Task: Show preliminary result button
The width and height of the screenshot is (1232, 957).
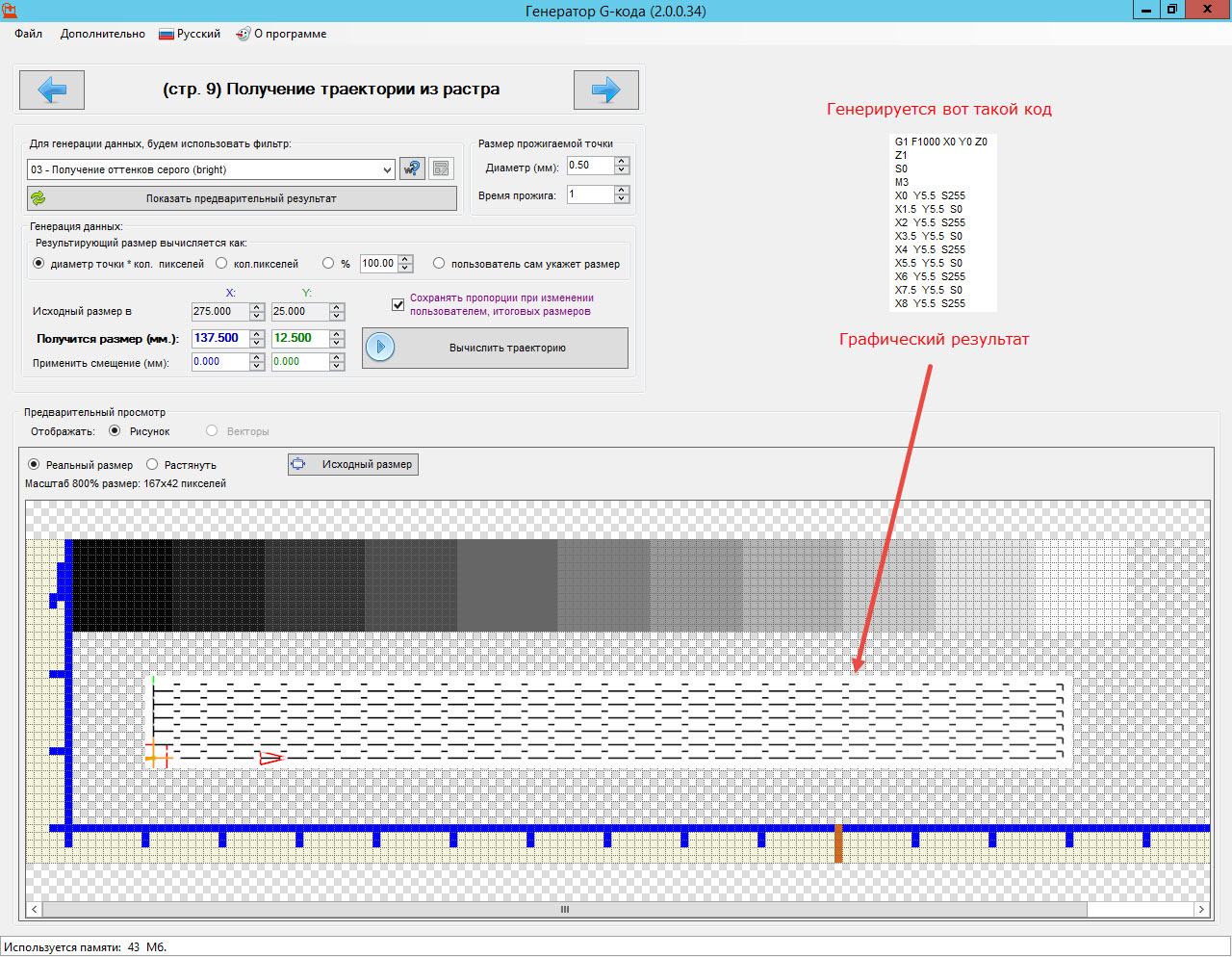Action: point(242,198)
